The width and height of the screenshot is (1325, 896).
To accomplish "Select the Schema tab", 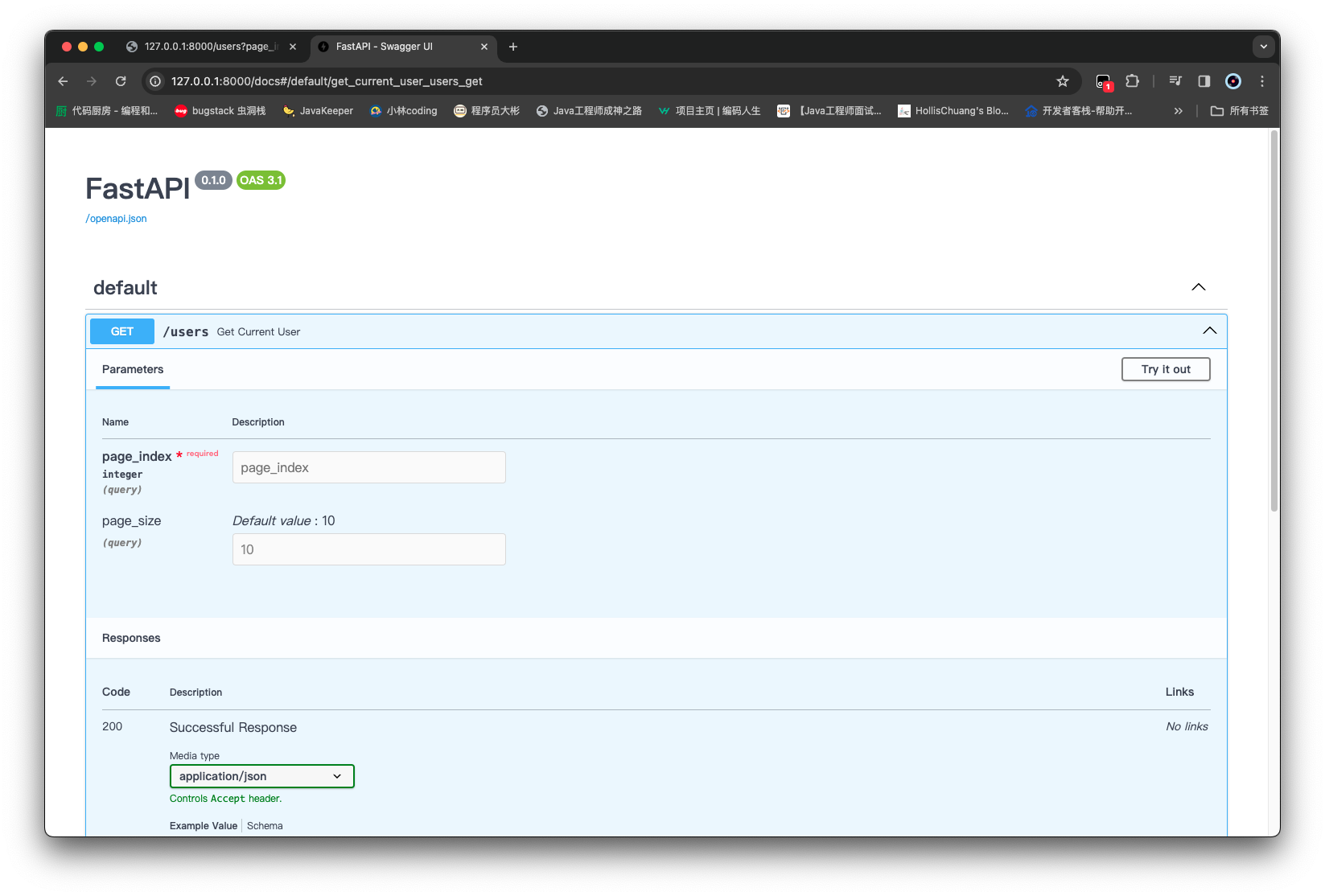I will (x=265, y=826).
